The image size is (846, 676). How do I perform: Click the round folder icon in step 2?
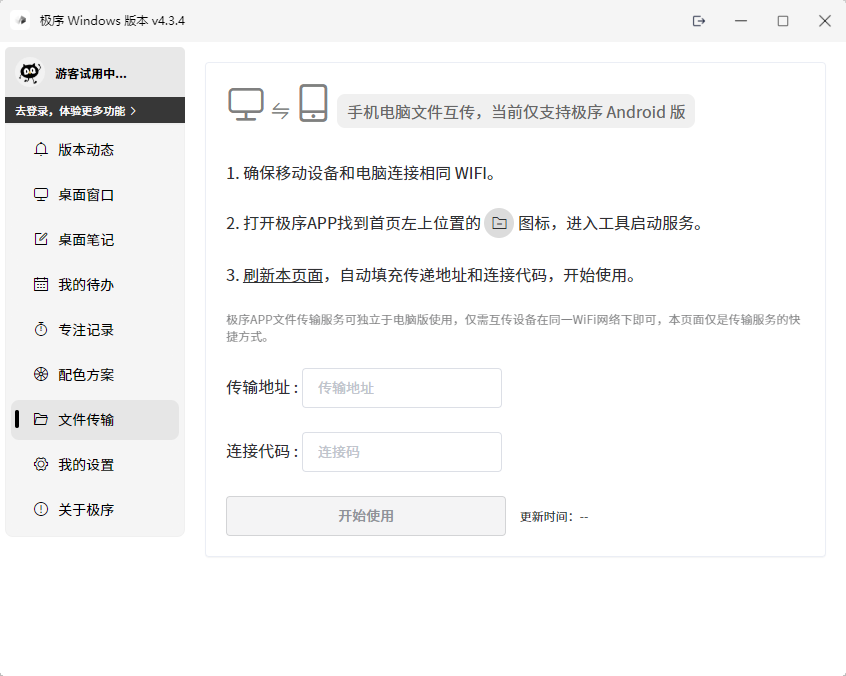pyautogui.click(x=499, y=223)
